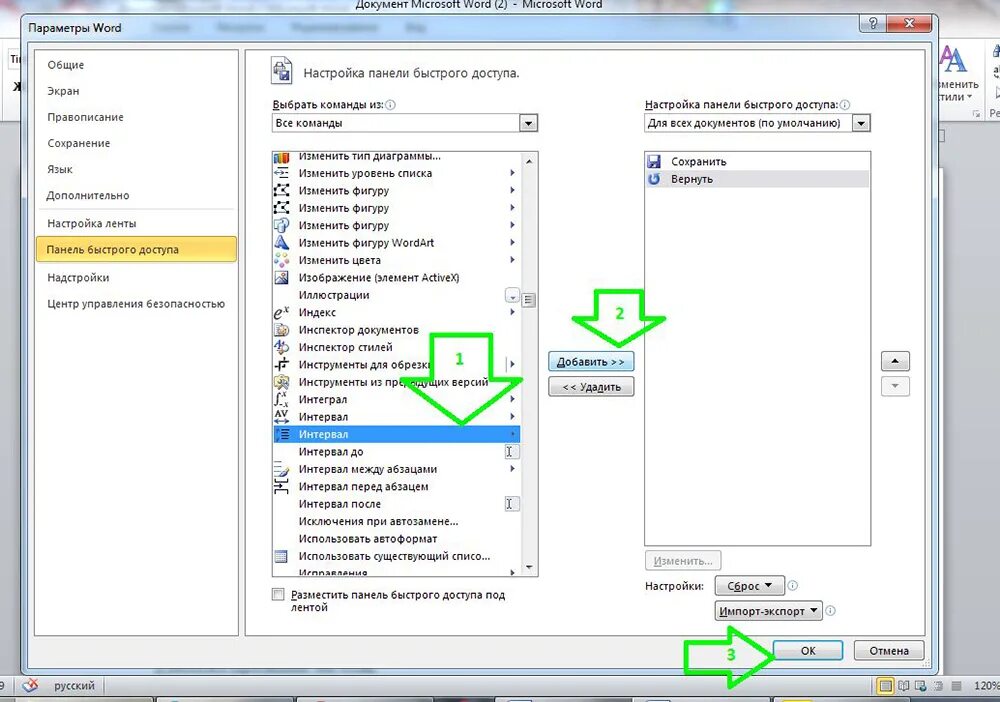
Task: Click the Отмена button
Action: click(888, 650)
